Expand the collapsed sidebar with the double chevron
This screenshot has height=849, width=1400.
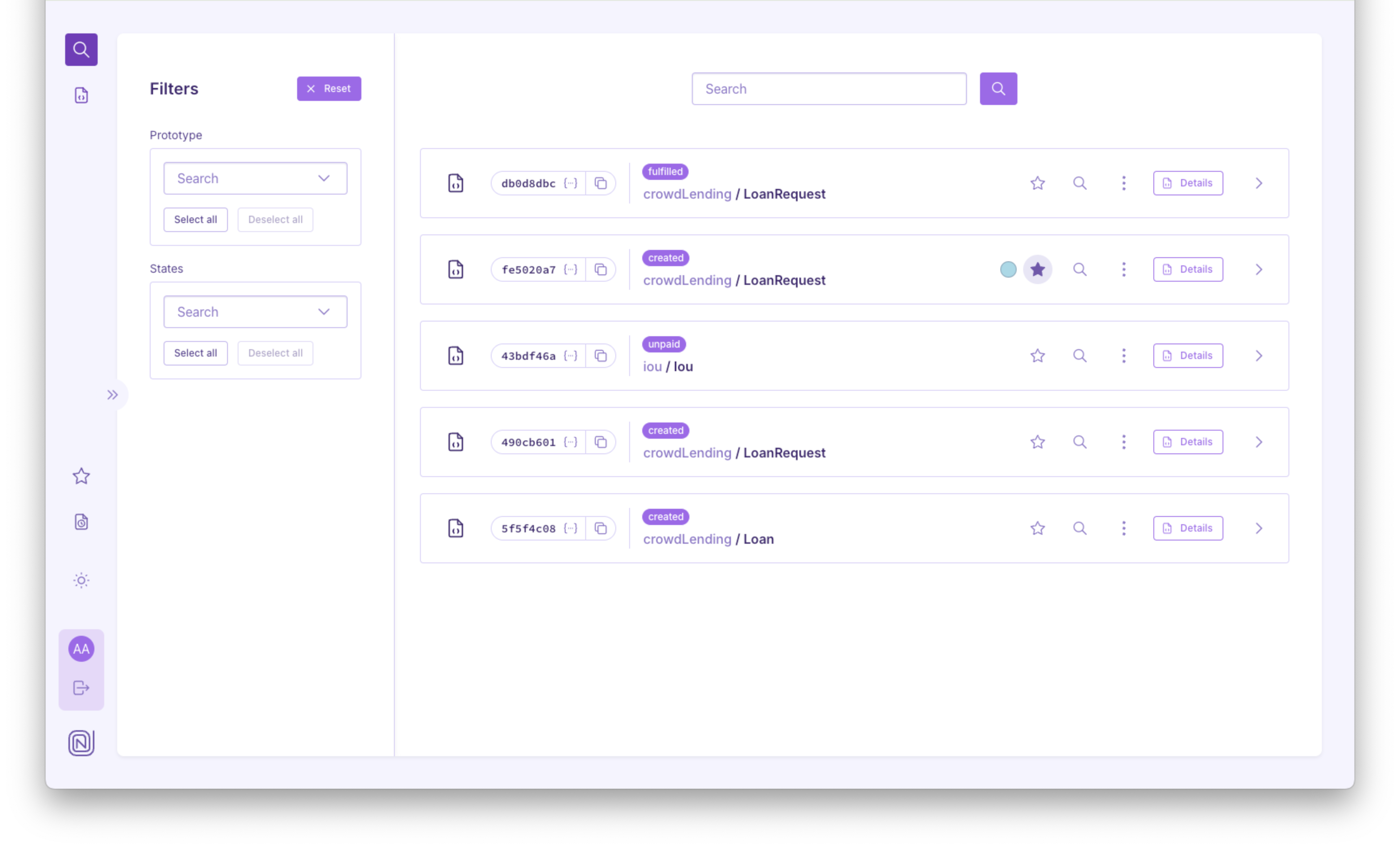(x=112, y=395)
